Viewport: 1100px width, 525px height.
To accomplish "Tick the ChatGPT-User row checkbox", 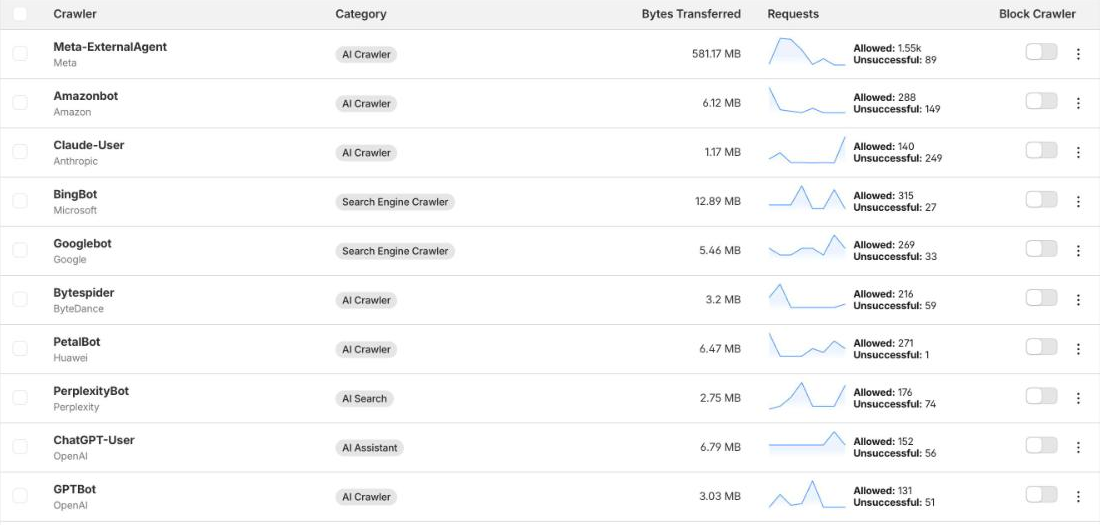I will (20, 446).
